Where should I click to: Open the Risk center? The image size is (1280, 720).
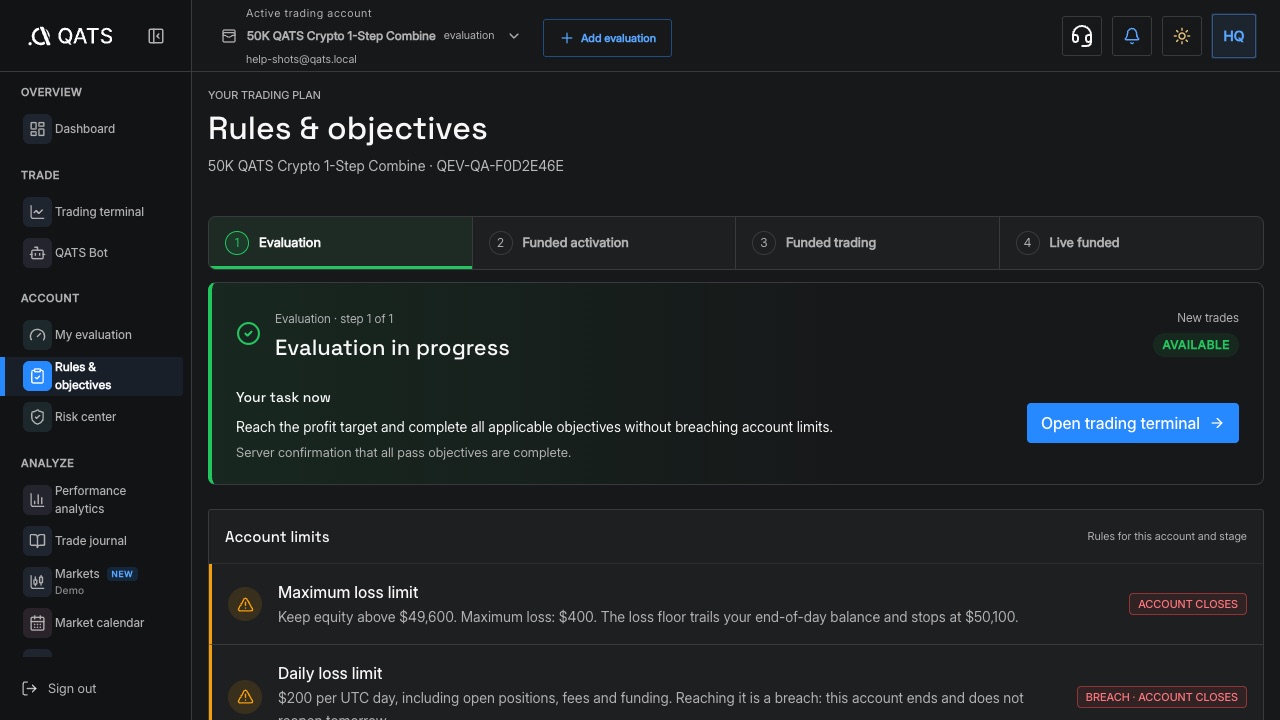click(102, 417)
